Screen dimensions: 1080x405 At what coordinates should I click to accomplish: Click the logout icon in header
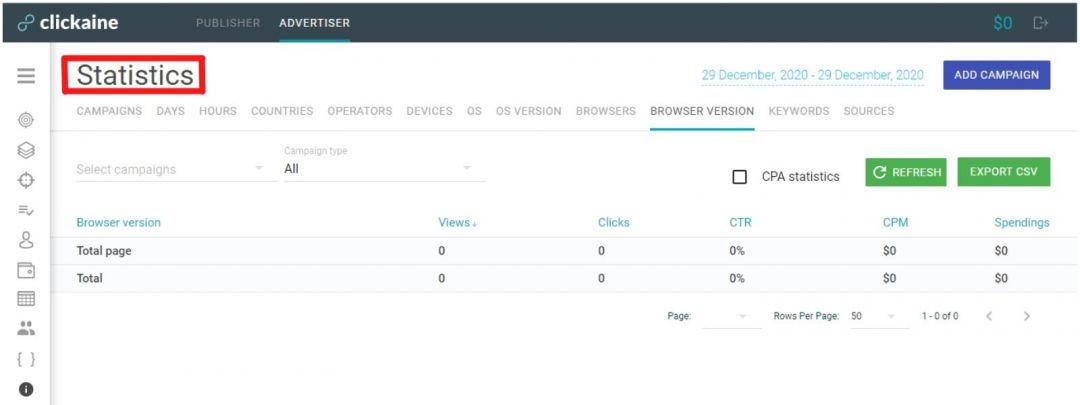tap(1040, 22)
